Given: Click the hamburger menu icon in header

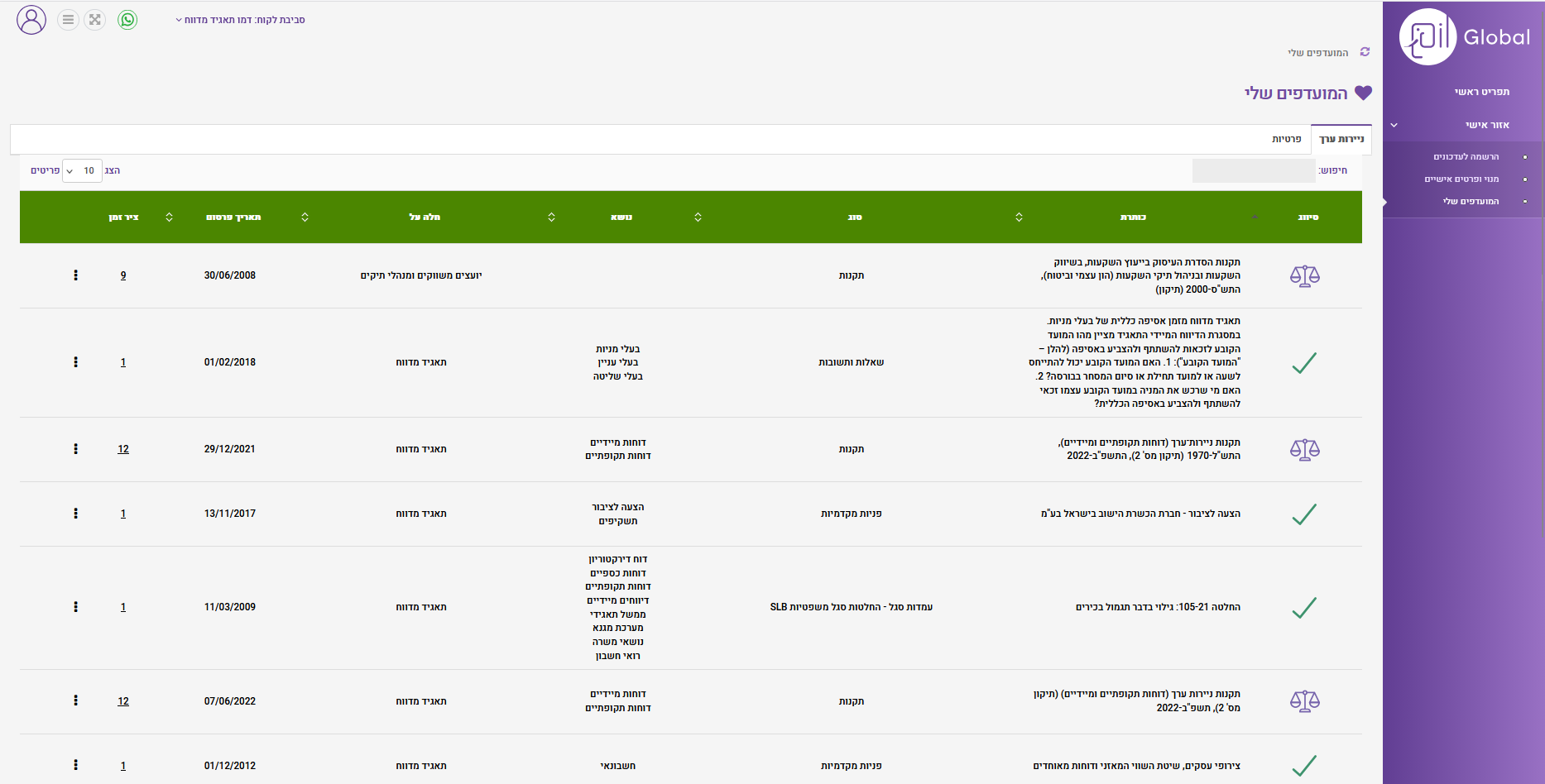Looking at the screenshot, I should tap(68, 20).
